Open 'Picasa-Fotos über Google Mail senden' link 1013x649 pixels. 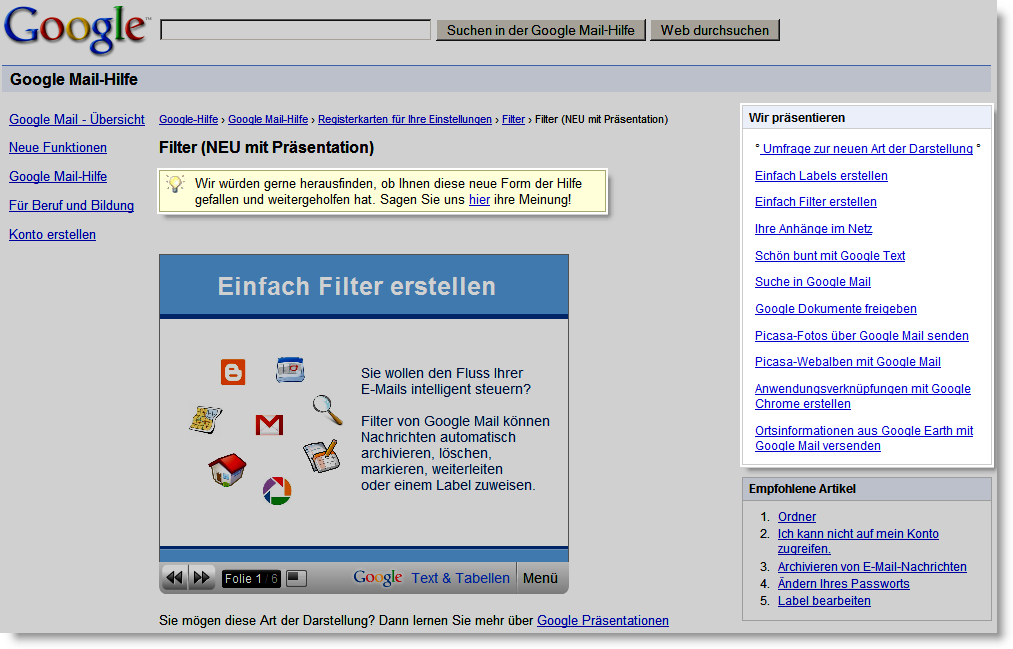[x=862, y=336]
